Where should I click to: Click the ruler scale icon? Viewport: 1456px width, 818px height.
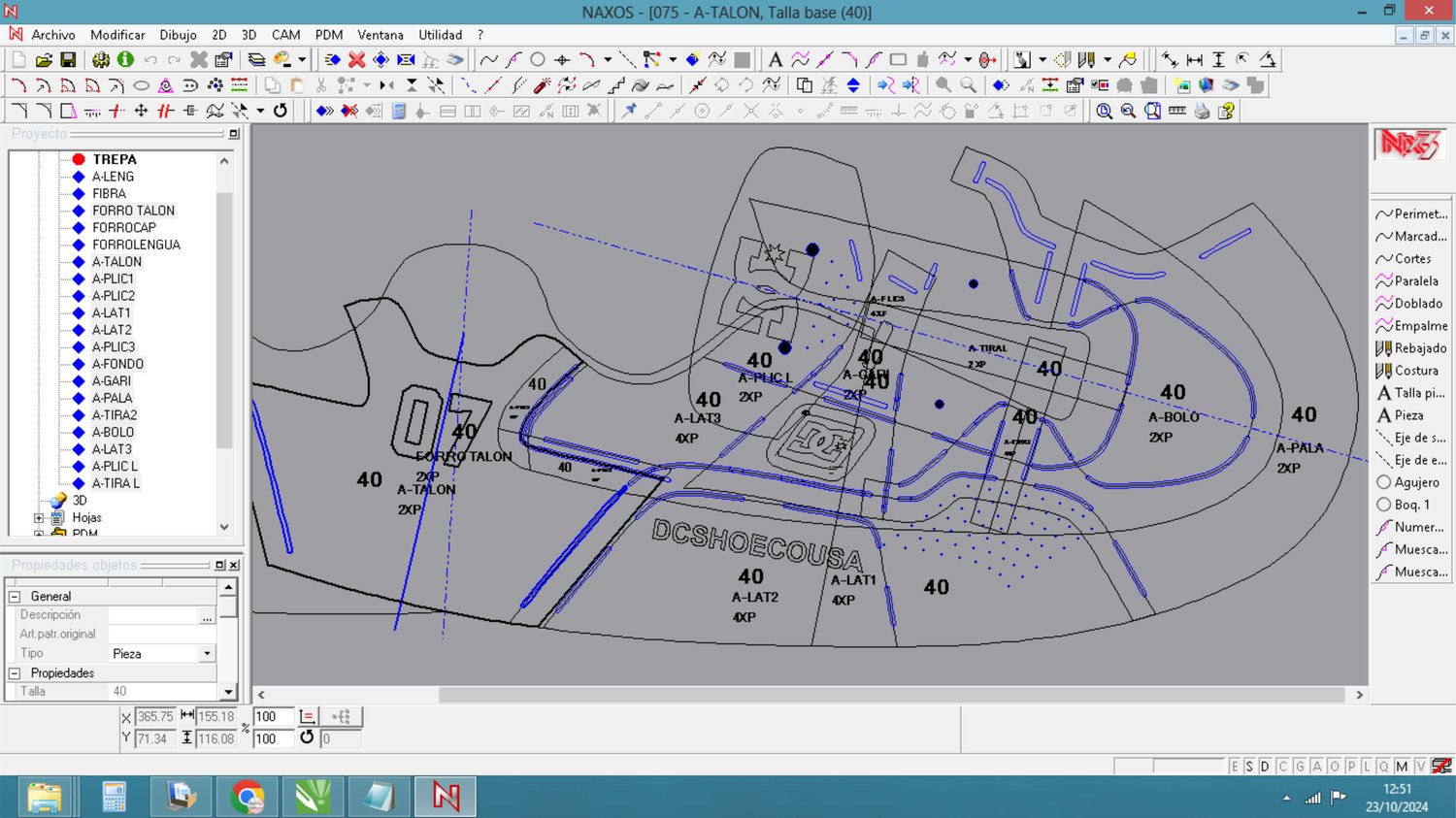[1176, 111]
